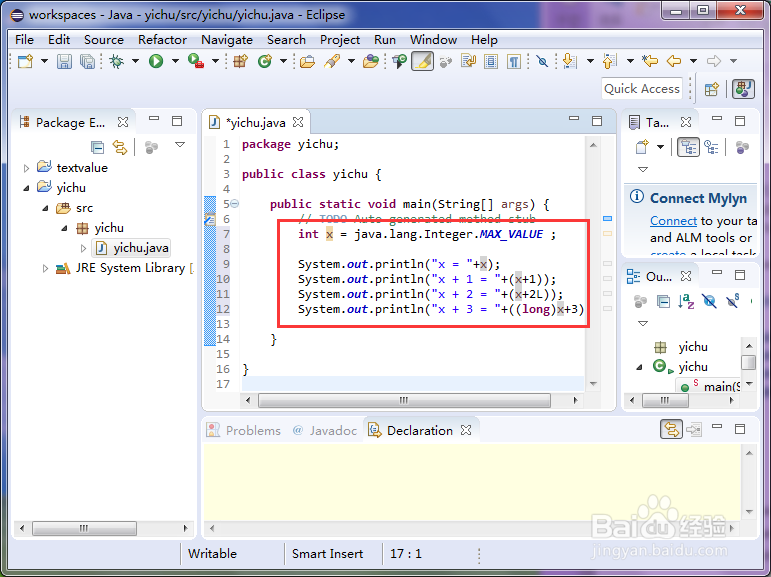Click the Quick Access field

pos(642,89)
